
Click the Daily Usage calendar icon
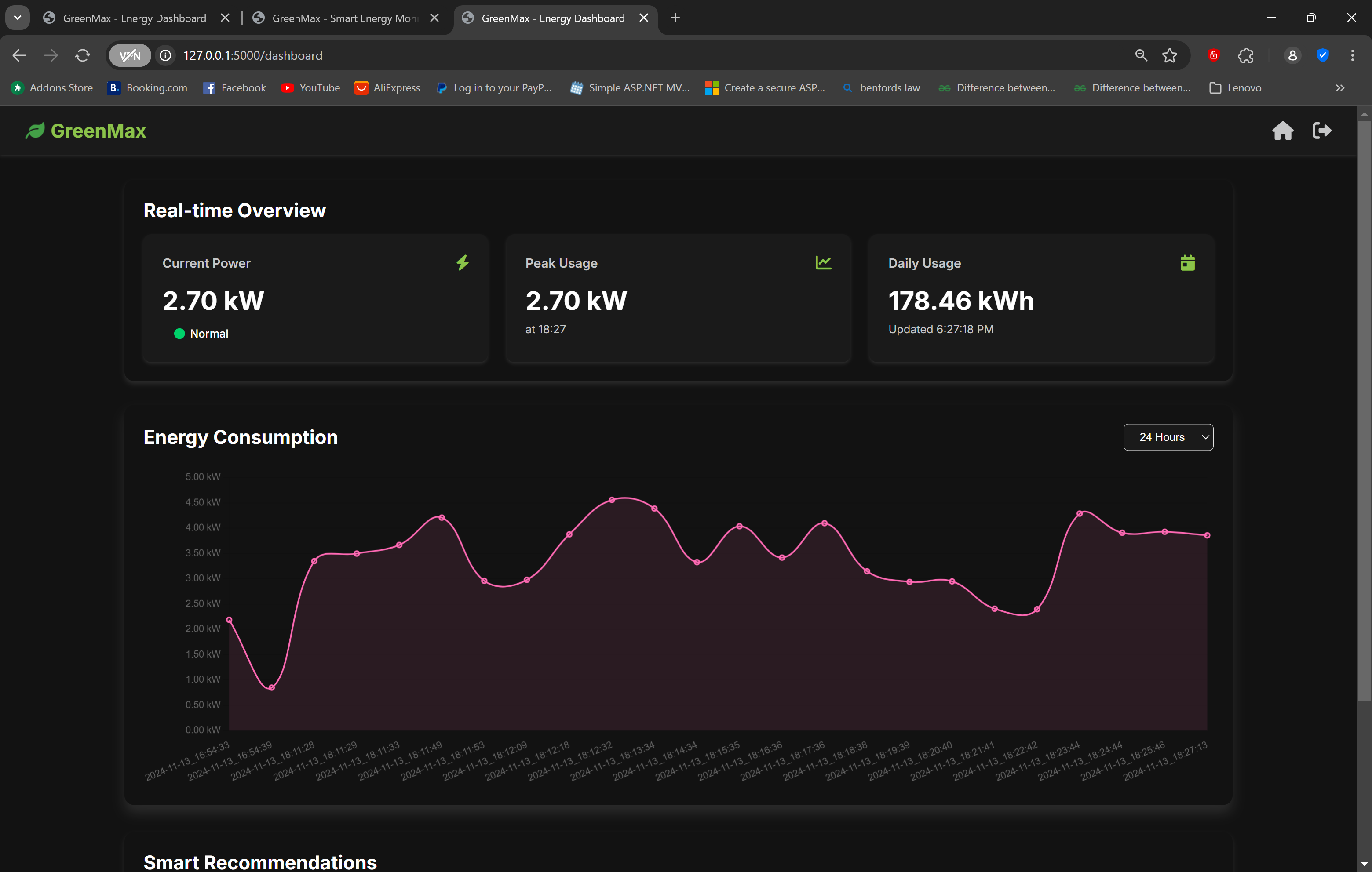(x=1187, y=262)
